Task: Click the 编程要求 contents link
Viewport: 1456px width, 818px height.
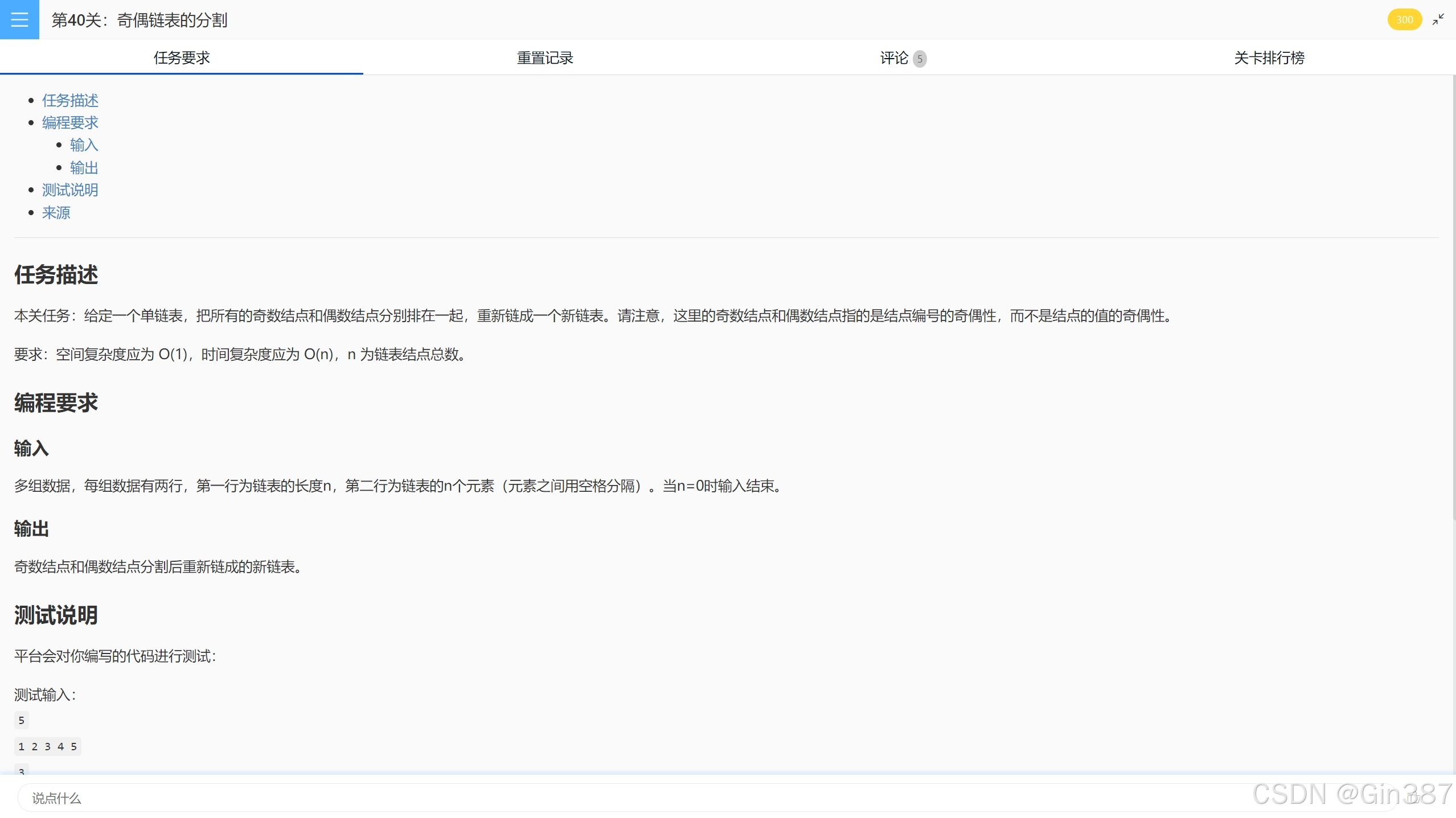Action: coord(70,122)
